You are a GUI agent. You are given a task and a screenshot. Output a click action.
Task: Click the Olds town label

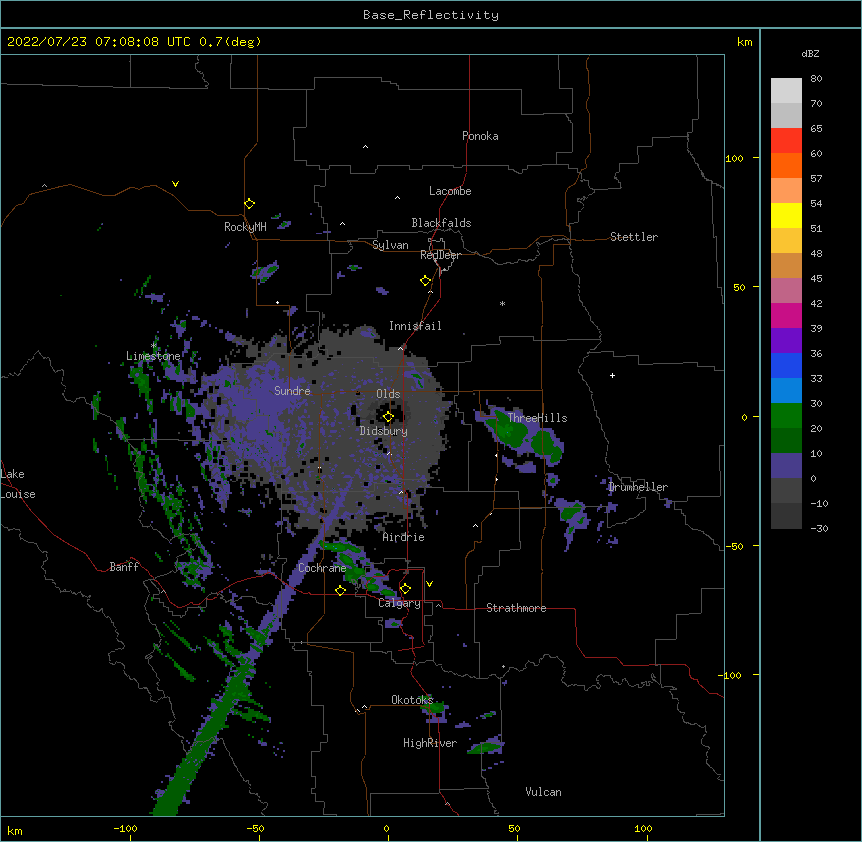388,394
